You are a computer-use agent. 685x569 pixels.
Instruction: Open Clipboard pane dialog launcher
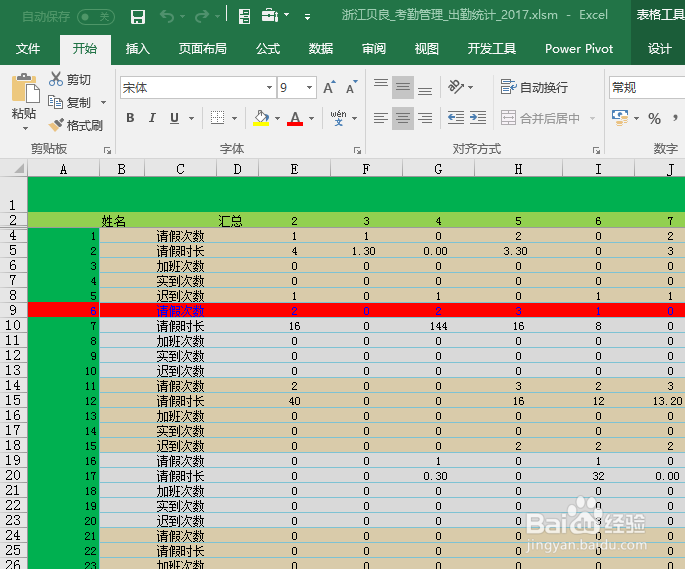(x=107, y=150)
